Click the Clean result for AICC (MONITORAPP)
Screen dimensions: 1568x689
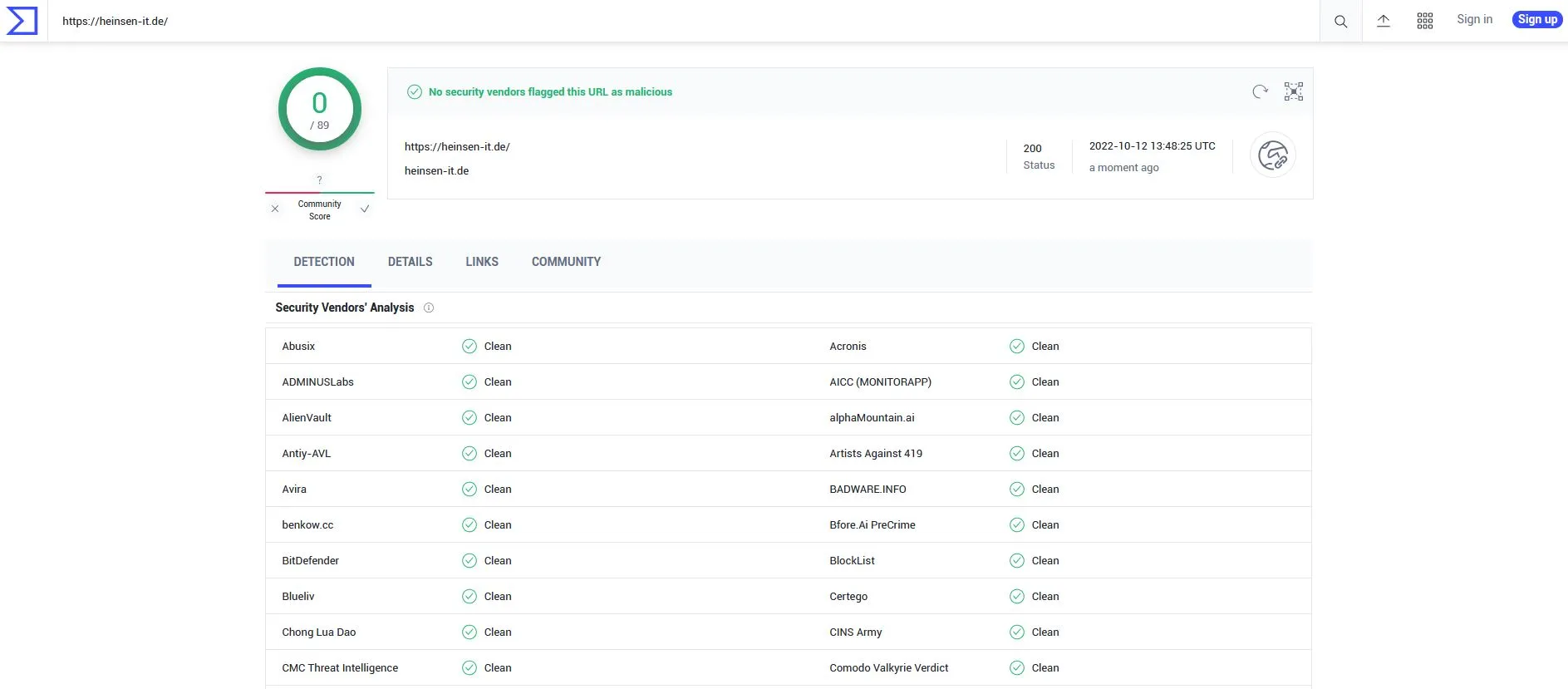(x=1045, y=382)
